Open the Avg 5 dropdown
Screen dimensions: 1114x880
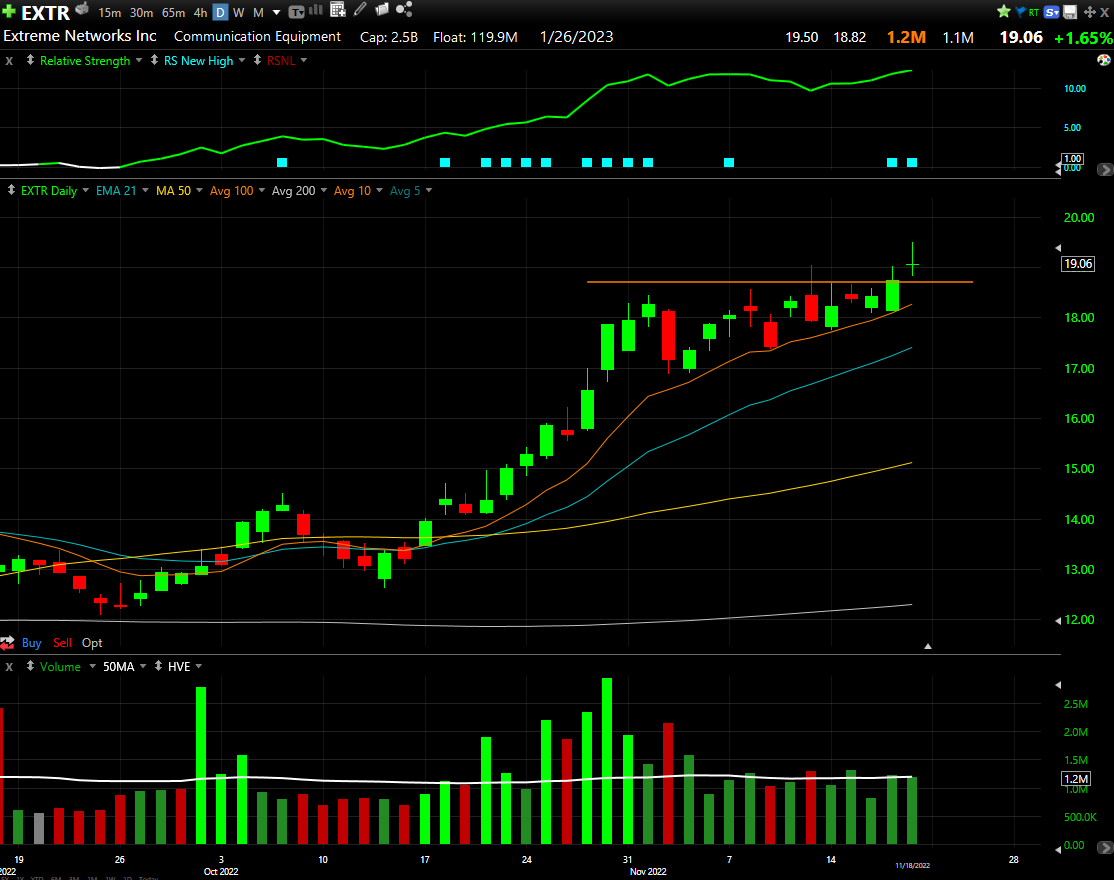428,190
